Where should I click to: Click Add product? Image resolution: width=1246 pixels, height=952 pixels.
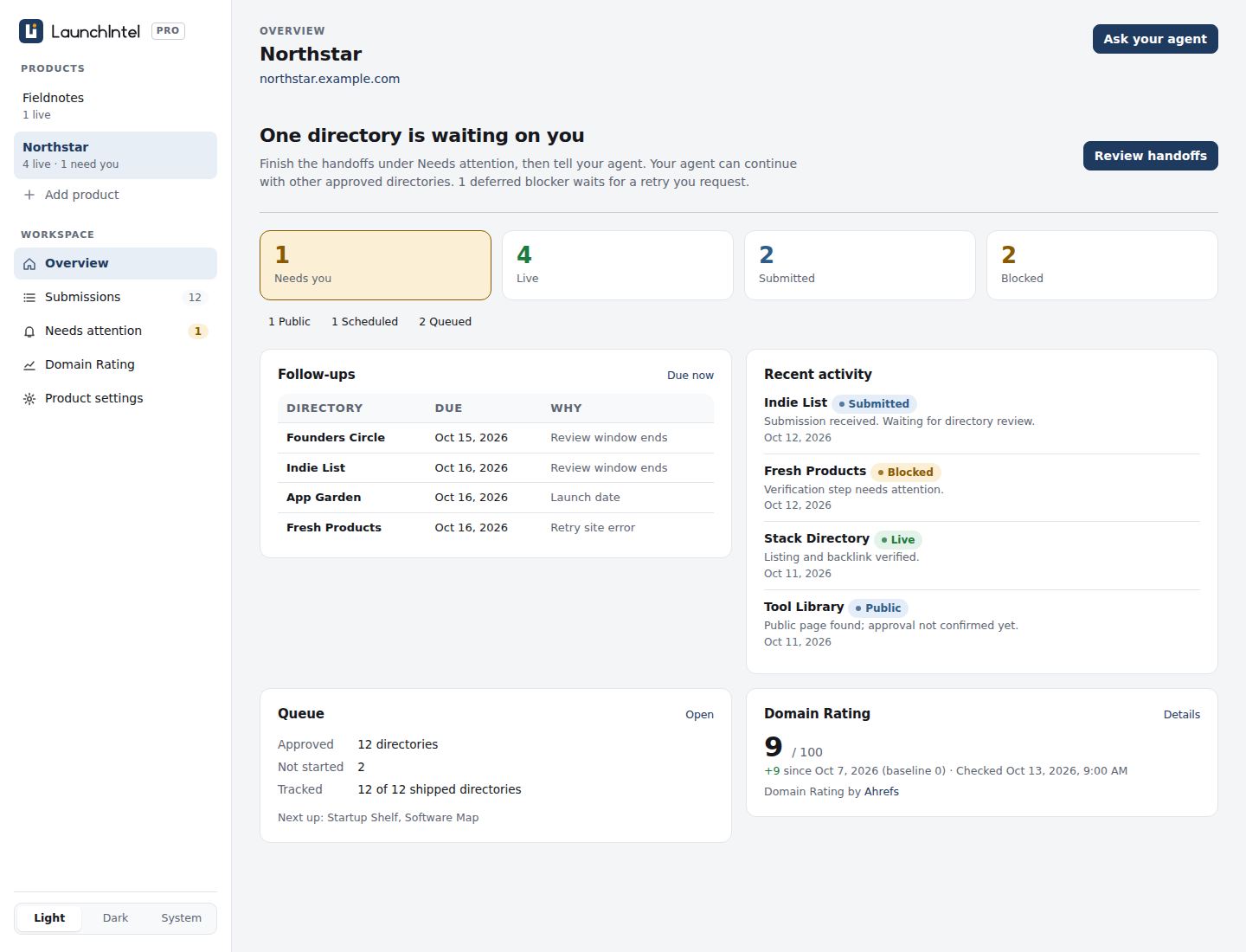pos(115,195)
